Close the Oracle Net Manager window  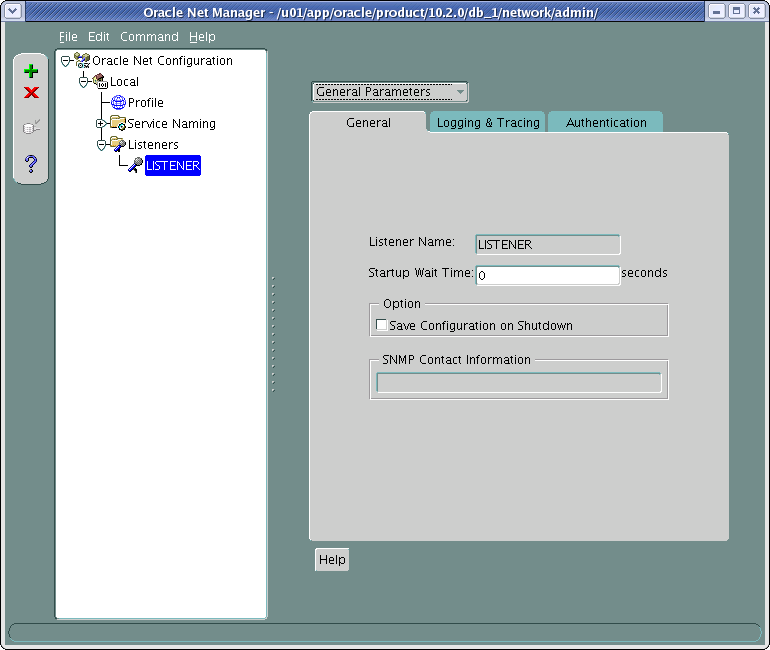[757, 11]
